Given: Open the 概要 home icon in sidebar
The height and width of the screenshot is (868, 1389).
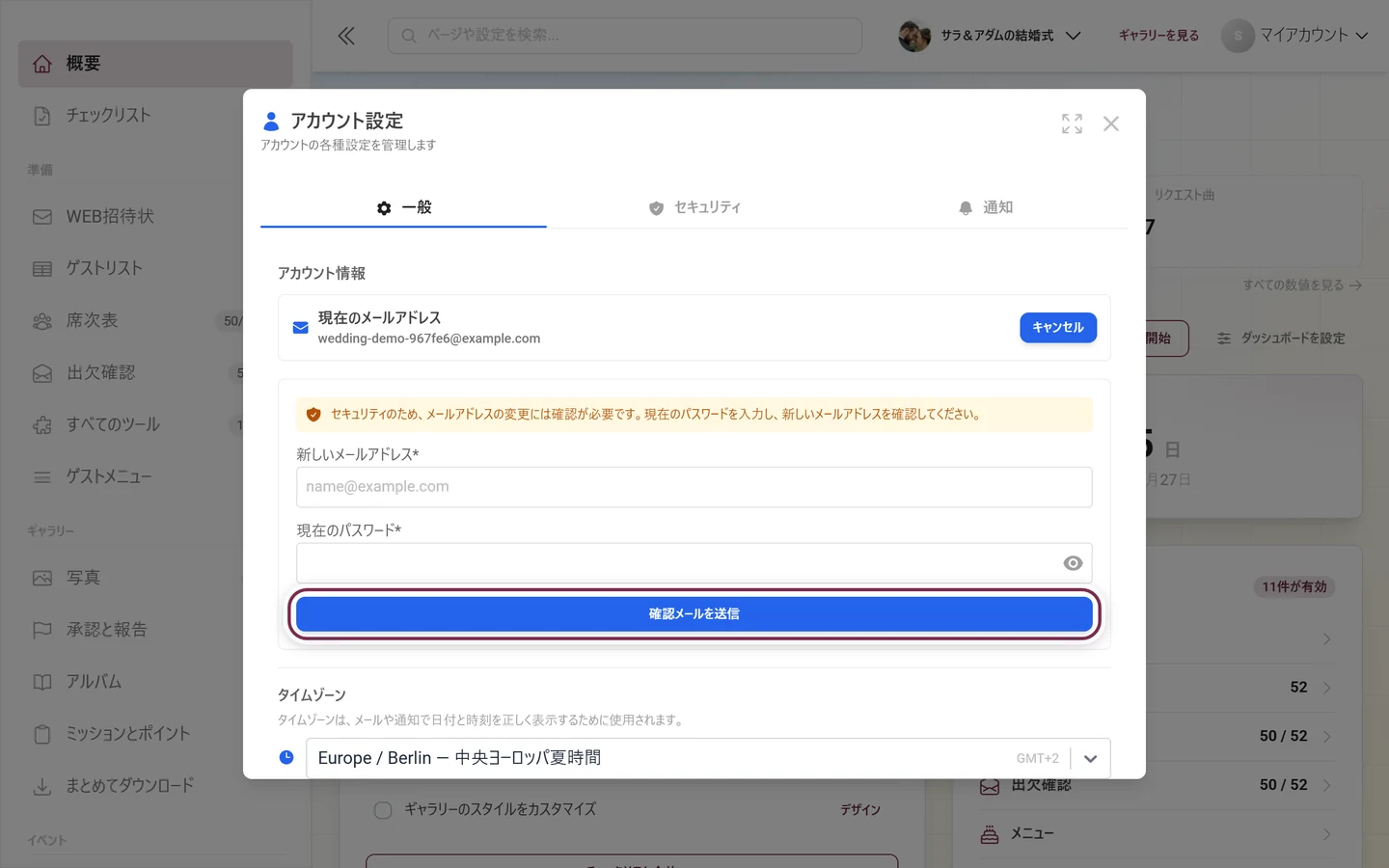Looking at the screenshot, I should pos(42,64).
